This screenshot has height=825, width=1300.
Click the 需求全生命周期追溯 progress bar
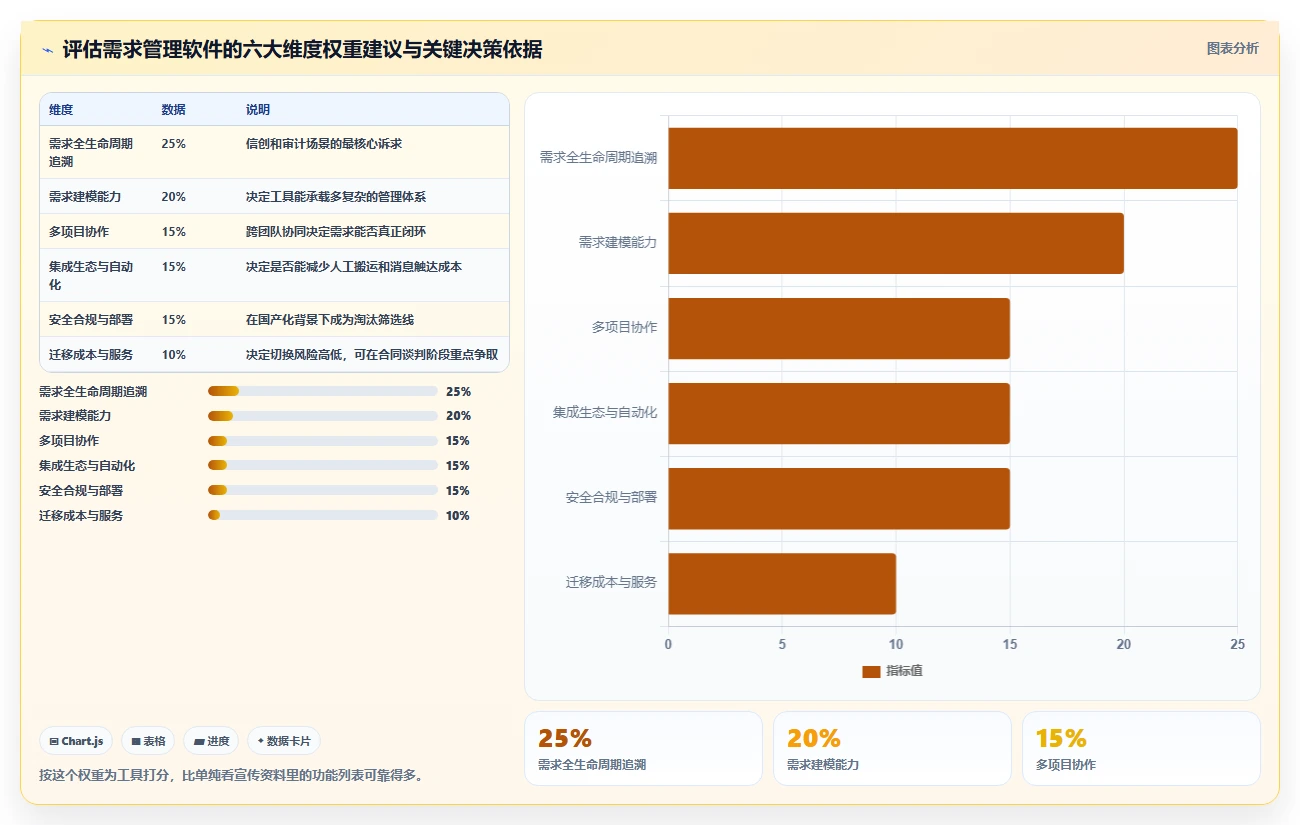(322, 391)
